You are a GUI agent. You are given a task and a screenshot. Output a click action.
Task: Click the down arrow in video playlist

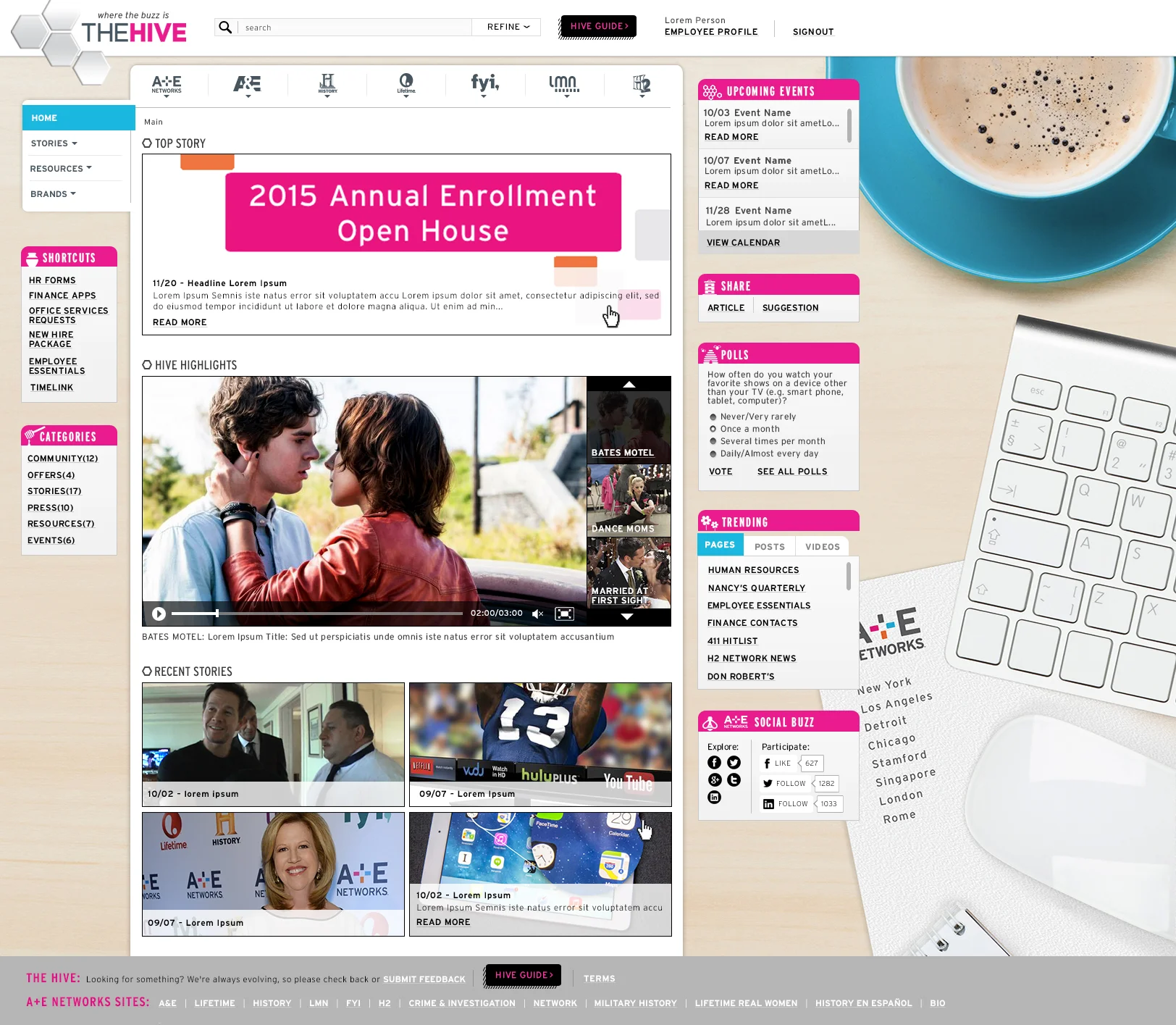pos(627,616)
